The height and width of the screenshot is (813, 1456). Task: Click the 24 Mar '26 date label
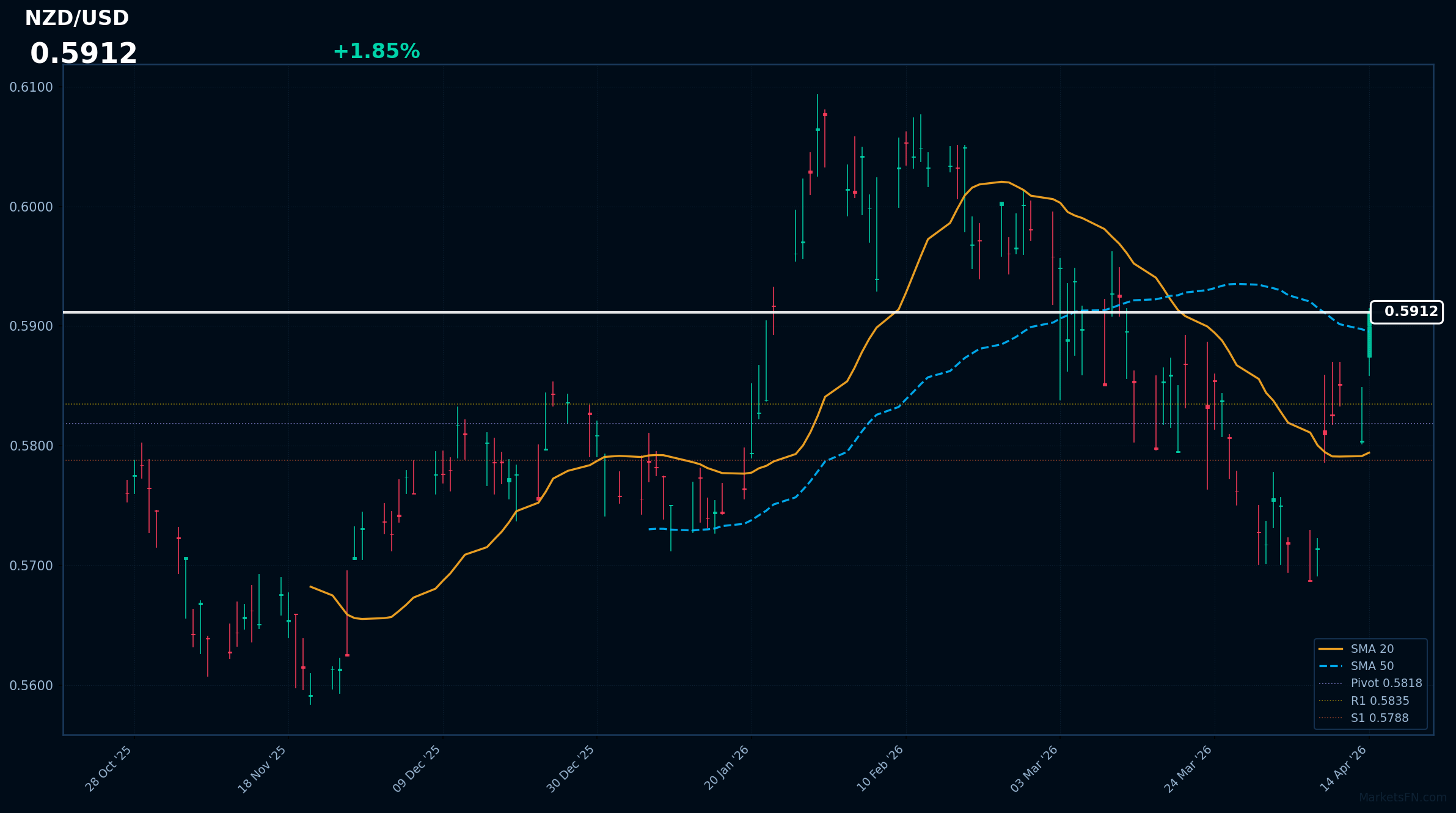[x=1188, y=770]
